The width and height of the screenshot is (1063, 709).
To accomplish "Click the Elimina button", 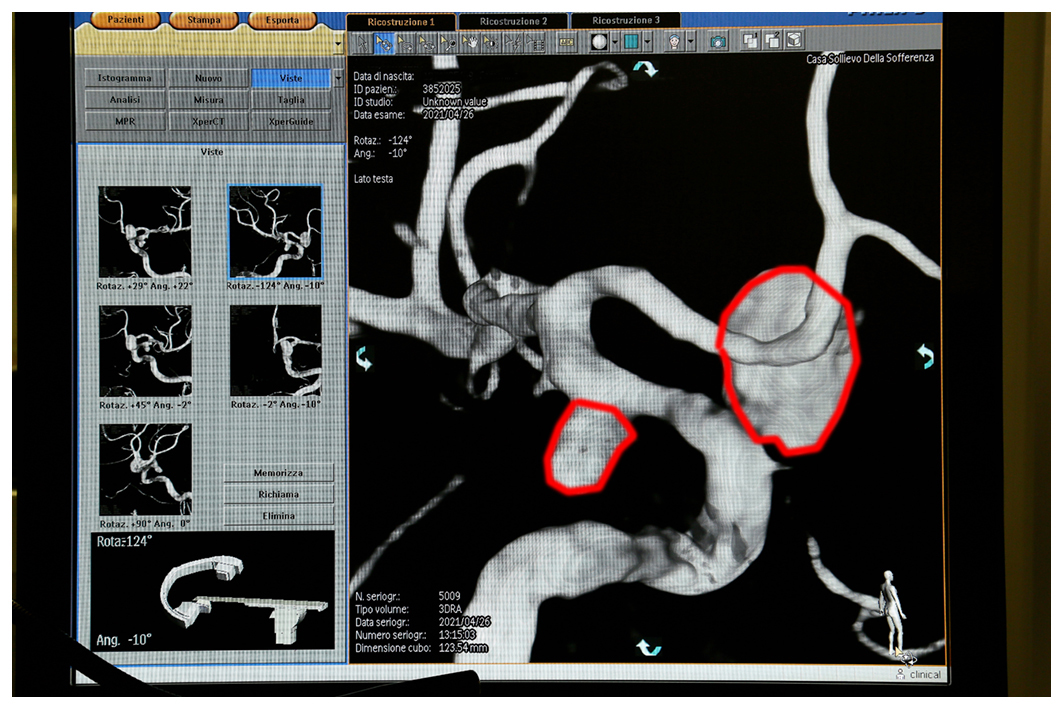I will click(279, 516).
